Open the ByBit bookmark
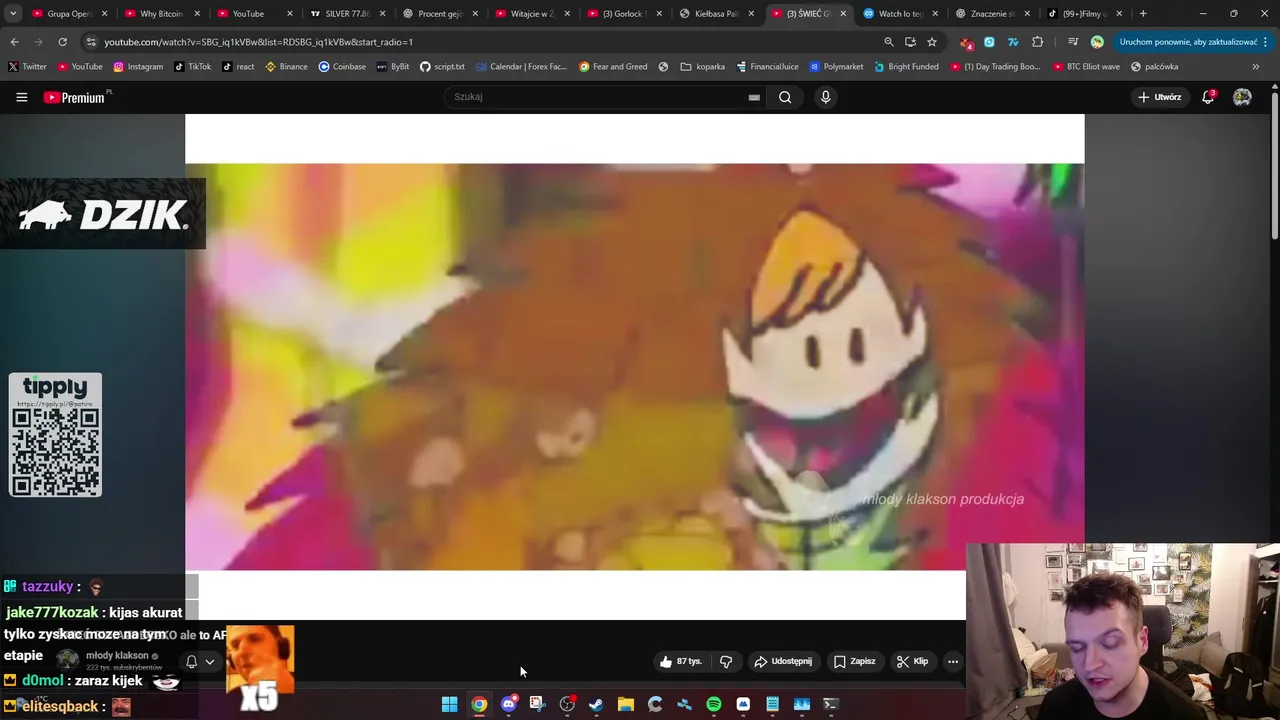1280x720 pixels. point(393,66)
